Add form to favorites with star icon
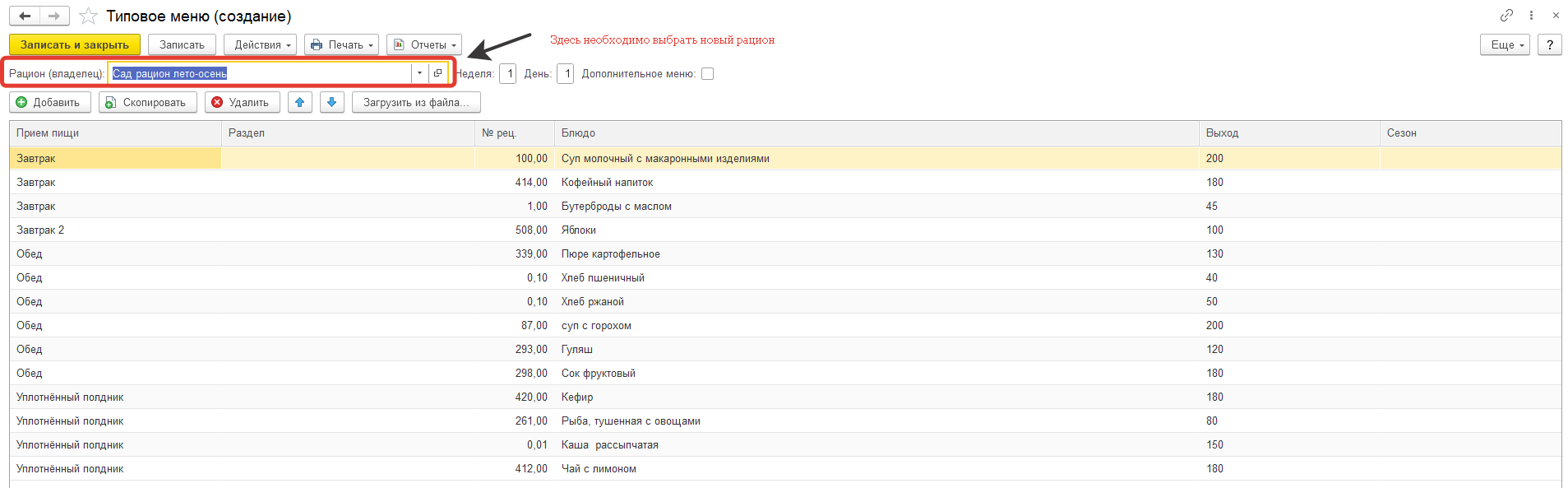Viewport: 1568px width, 488px height. tap(89, 16)
